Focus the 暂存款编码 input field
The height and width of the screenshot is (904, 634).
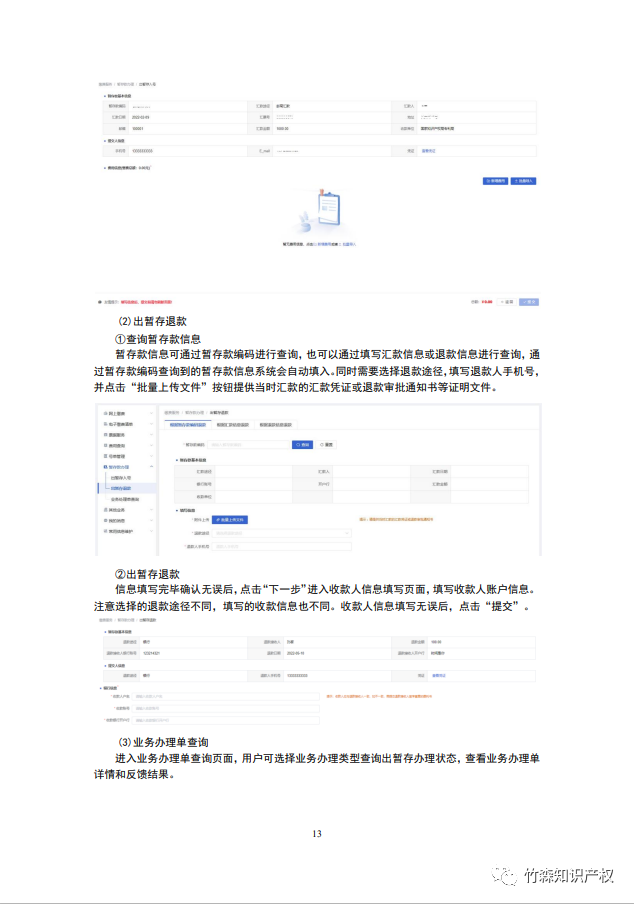pos(248,445)
